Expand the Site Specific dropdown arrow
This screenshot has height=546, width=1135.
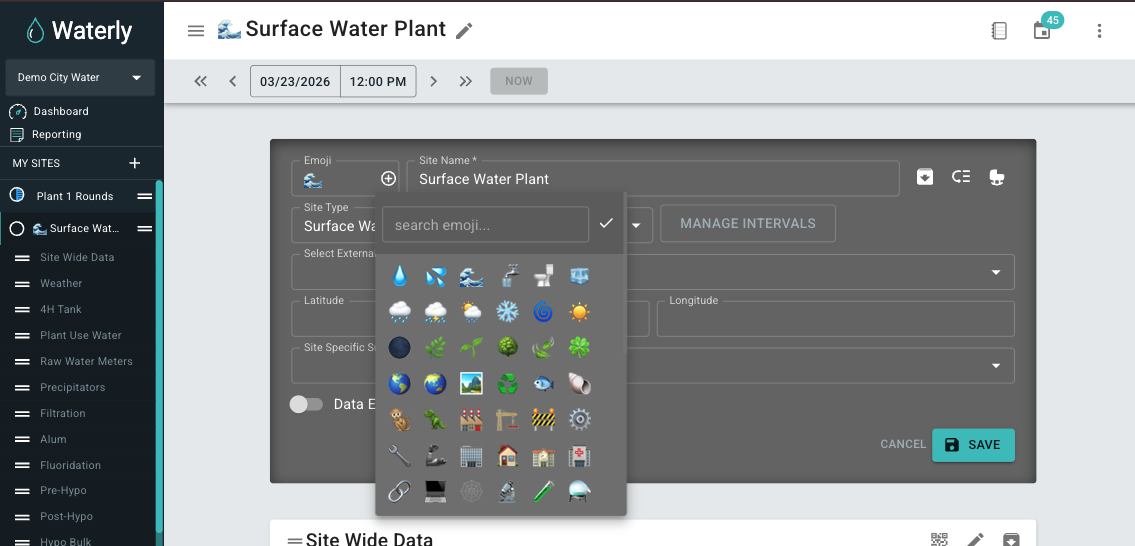pyautogui.click(x=996, y=366)
